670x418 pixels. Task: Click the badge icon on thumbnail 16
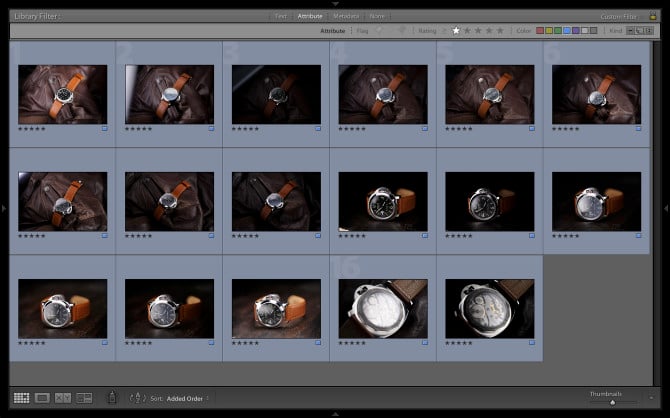[425, 343]
